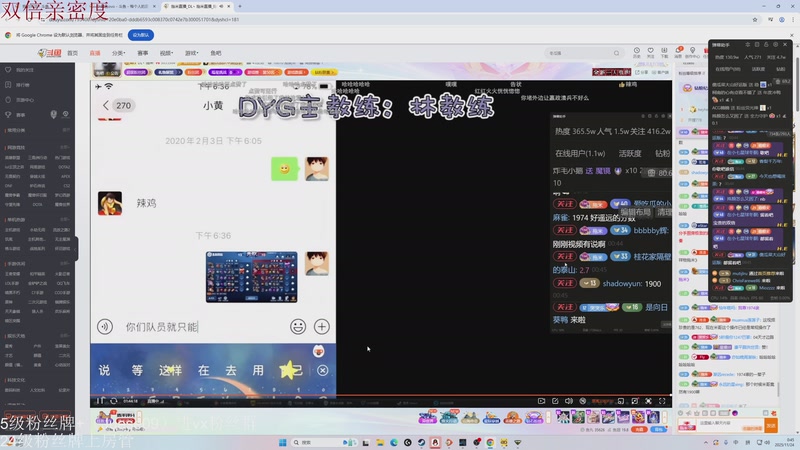
Task: Open Chrome from the taskbar
Action: click(x=490, y=442)
